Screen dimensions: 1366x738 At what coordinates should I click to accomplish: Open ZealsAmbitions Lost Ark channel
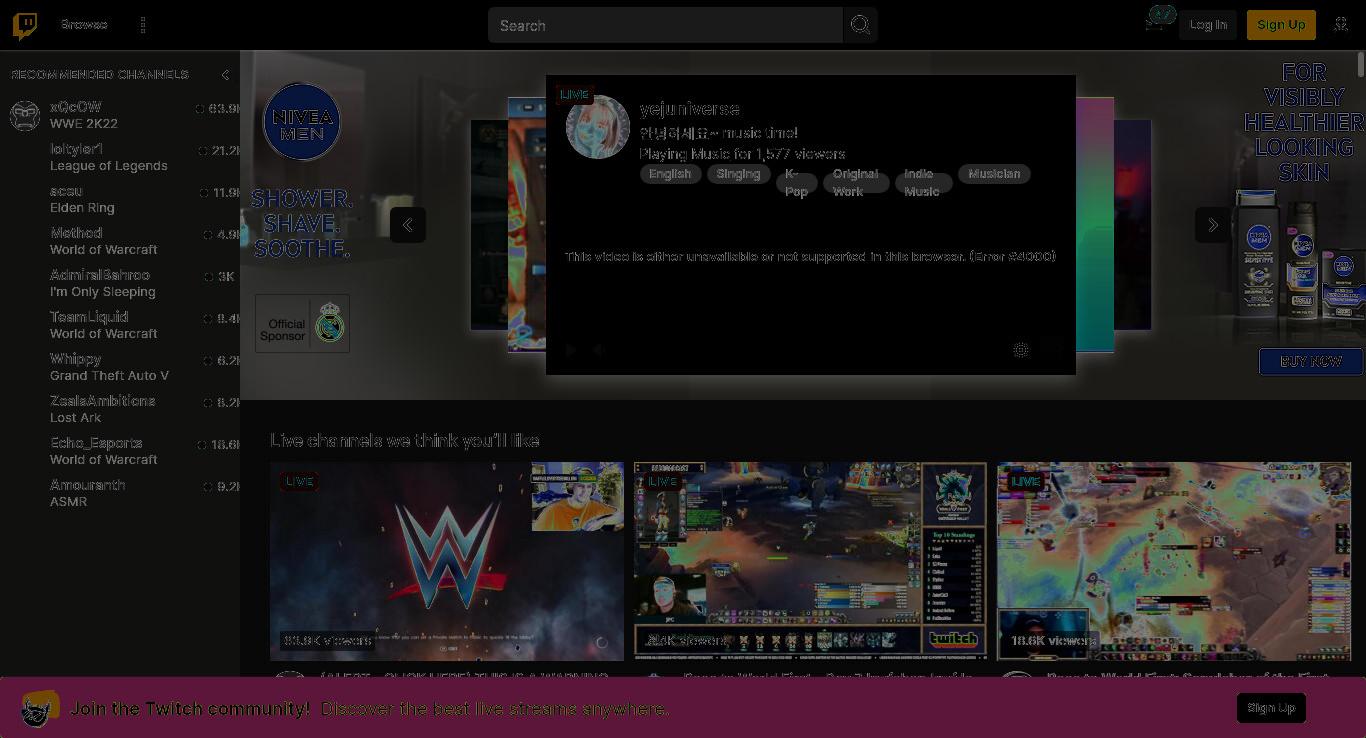pyautogui.click(x=120, y=409)
